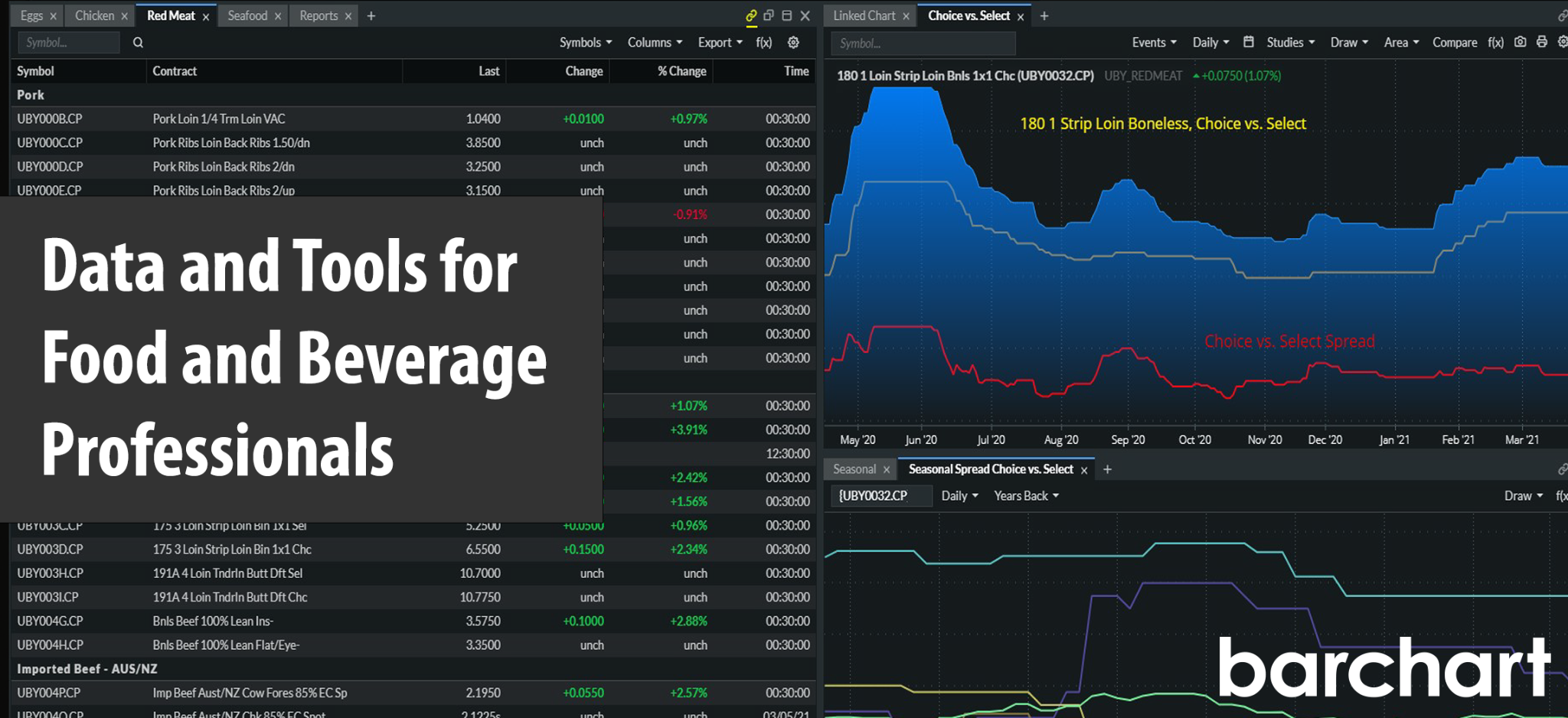Select the UBY000B.CP symbol cell
Viewport: 1568px width, 718px height.
50,119
